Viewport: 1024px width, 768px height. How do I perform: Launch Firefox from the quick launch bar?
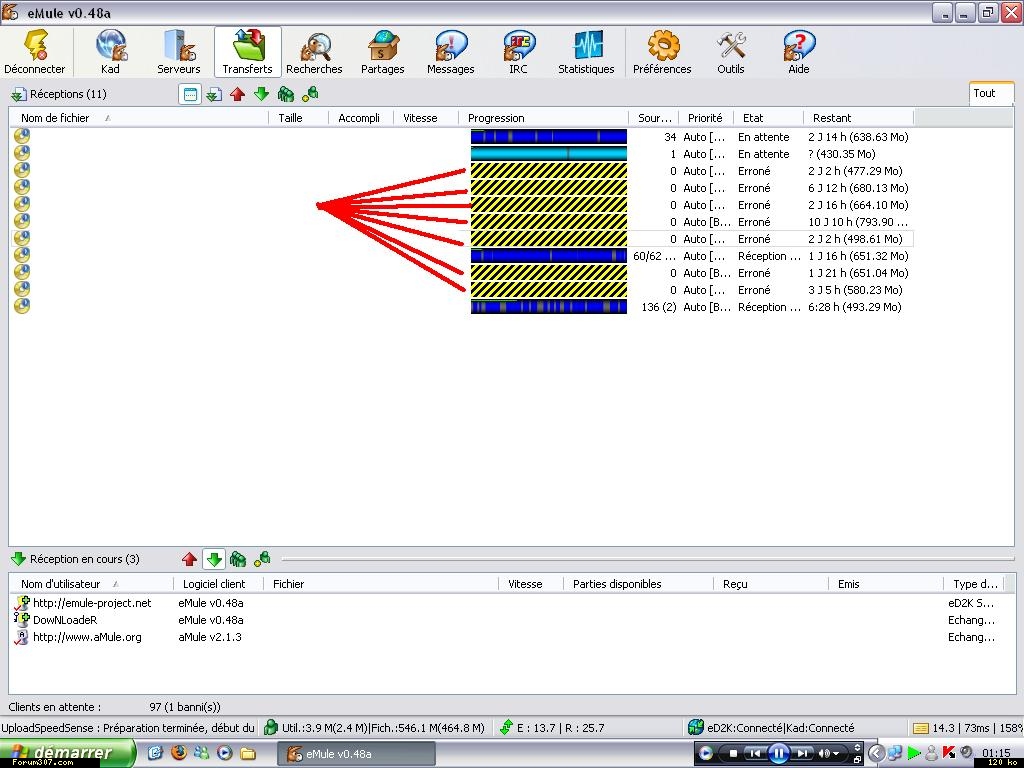pos(178,753)
